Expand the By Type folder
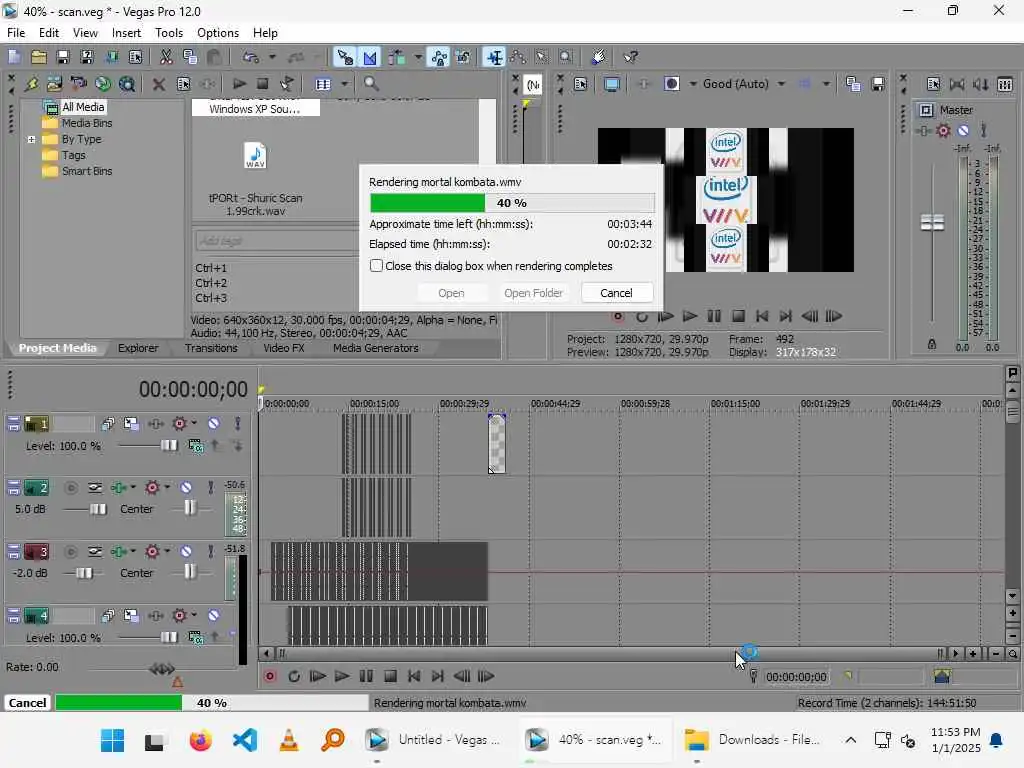 [x=31, y=139]
